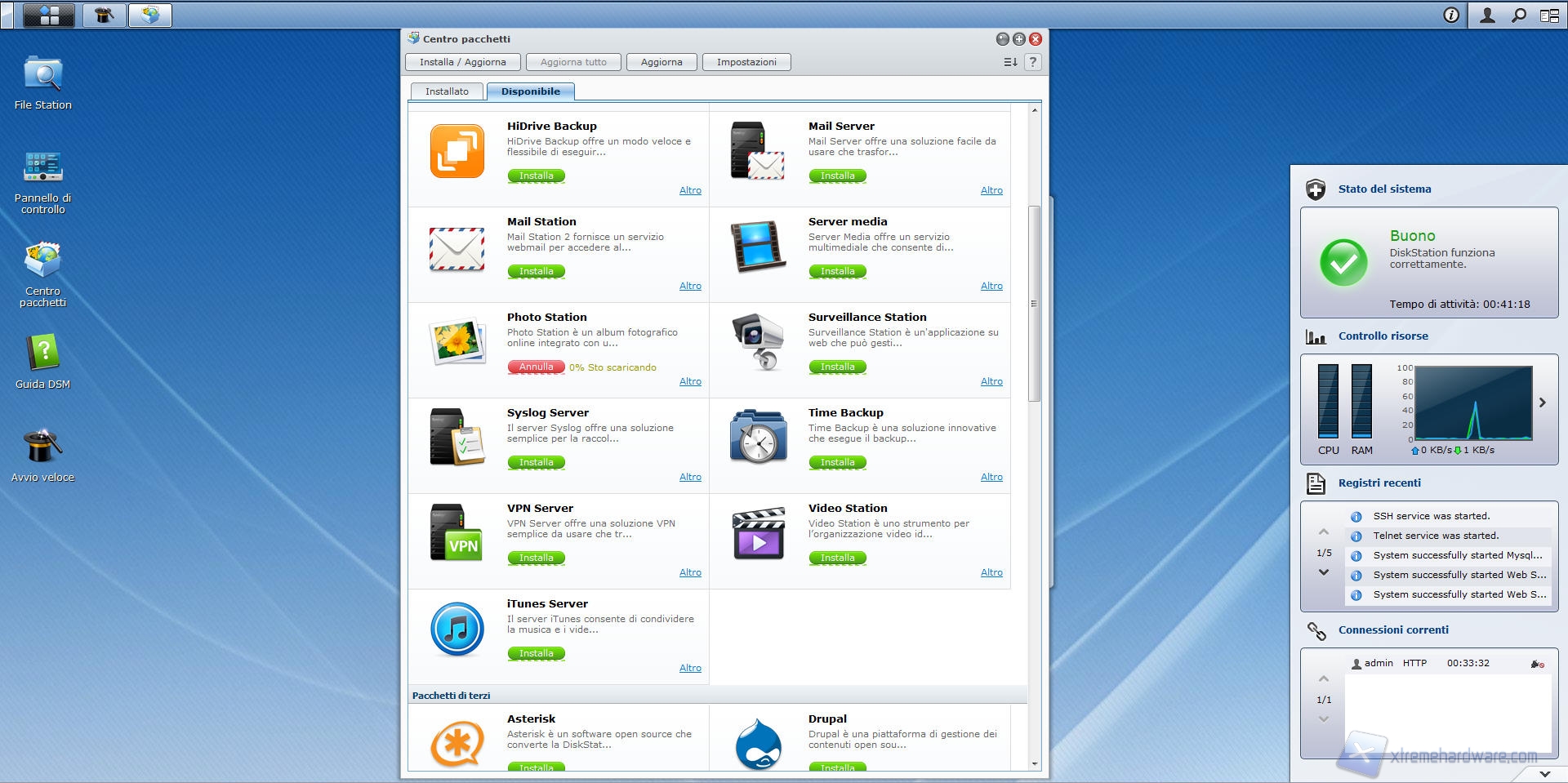Select the Disponibile tab

coord(531,91)
